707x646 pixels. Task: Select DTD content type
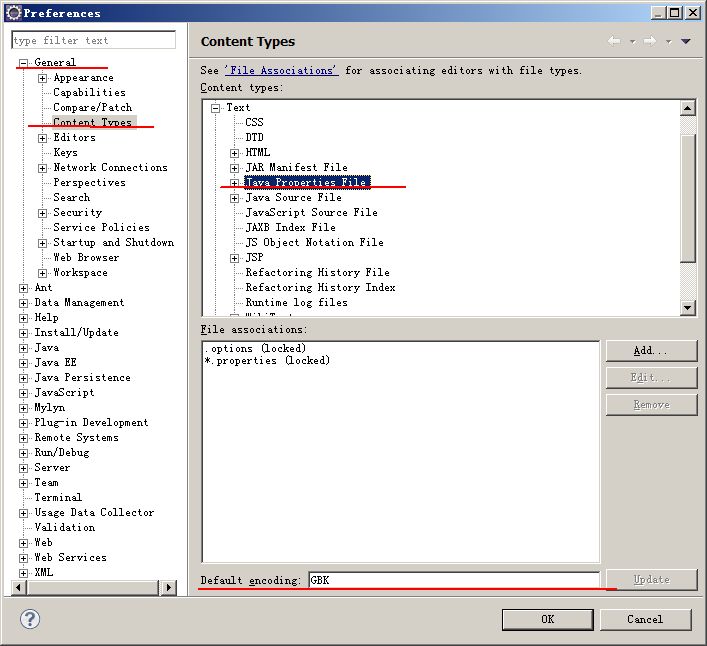click(254, 137)
